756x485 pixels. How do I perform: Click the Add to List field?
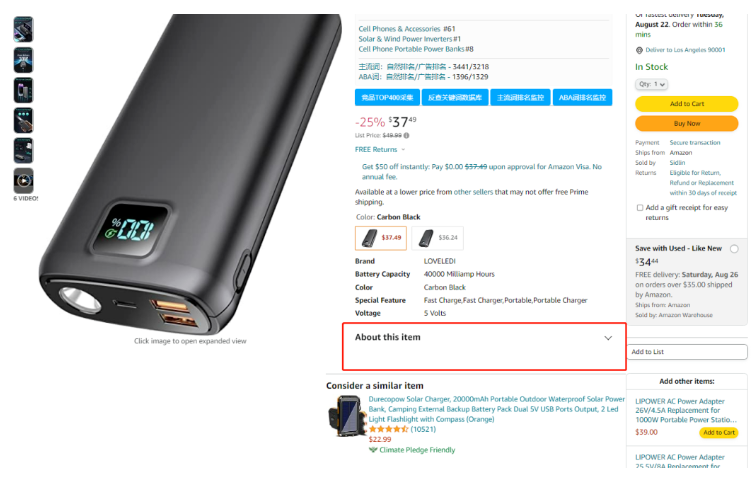[687, 352]
